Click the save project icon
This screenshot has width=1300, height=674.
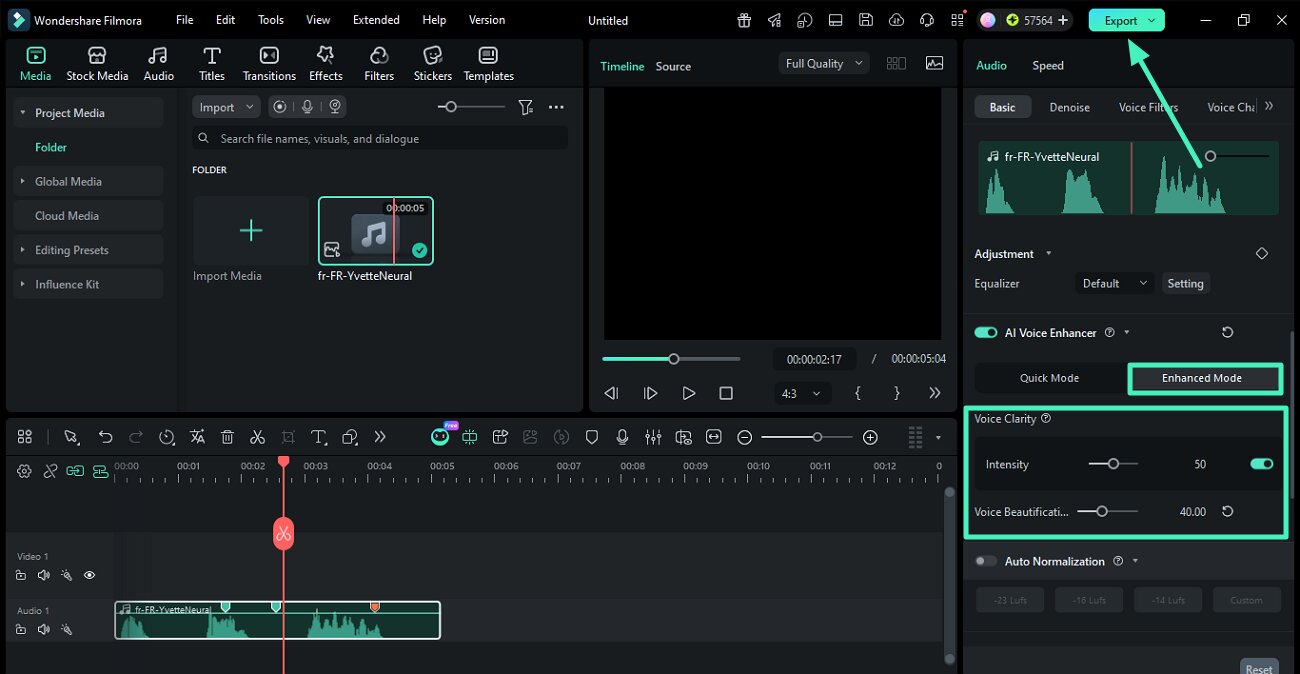tap(866, 20)
